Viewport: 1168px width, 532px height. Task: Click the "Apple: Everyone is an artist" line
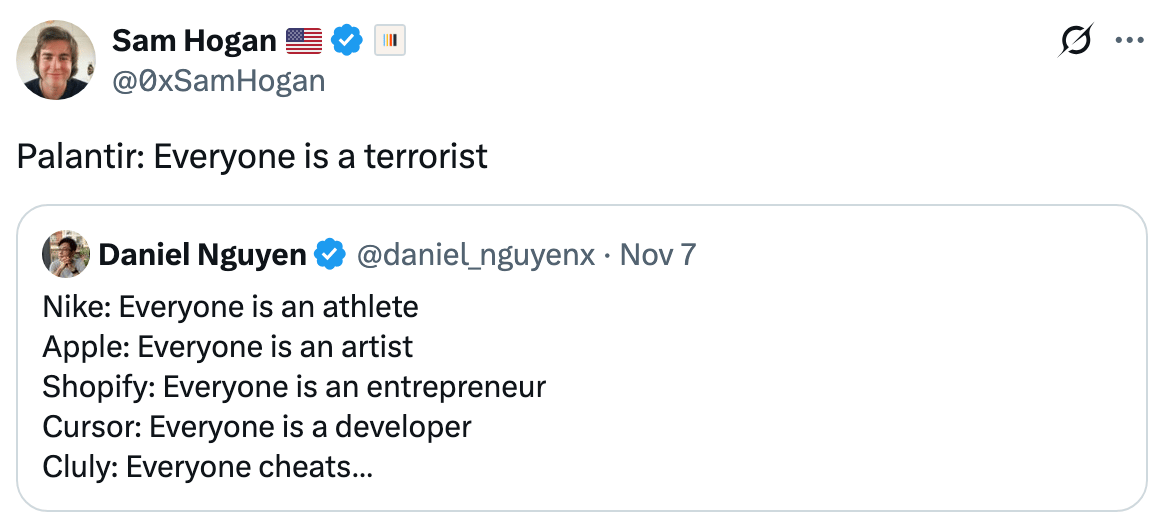pos(227,347)
